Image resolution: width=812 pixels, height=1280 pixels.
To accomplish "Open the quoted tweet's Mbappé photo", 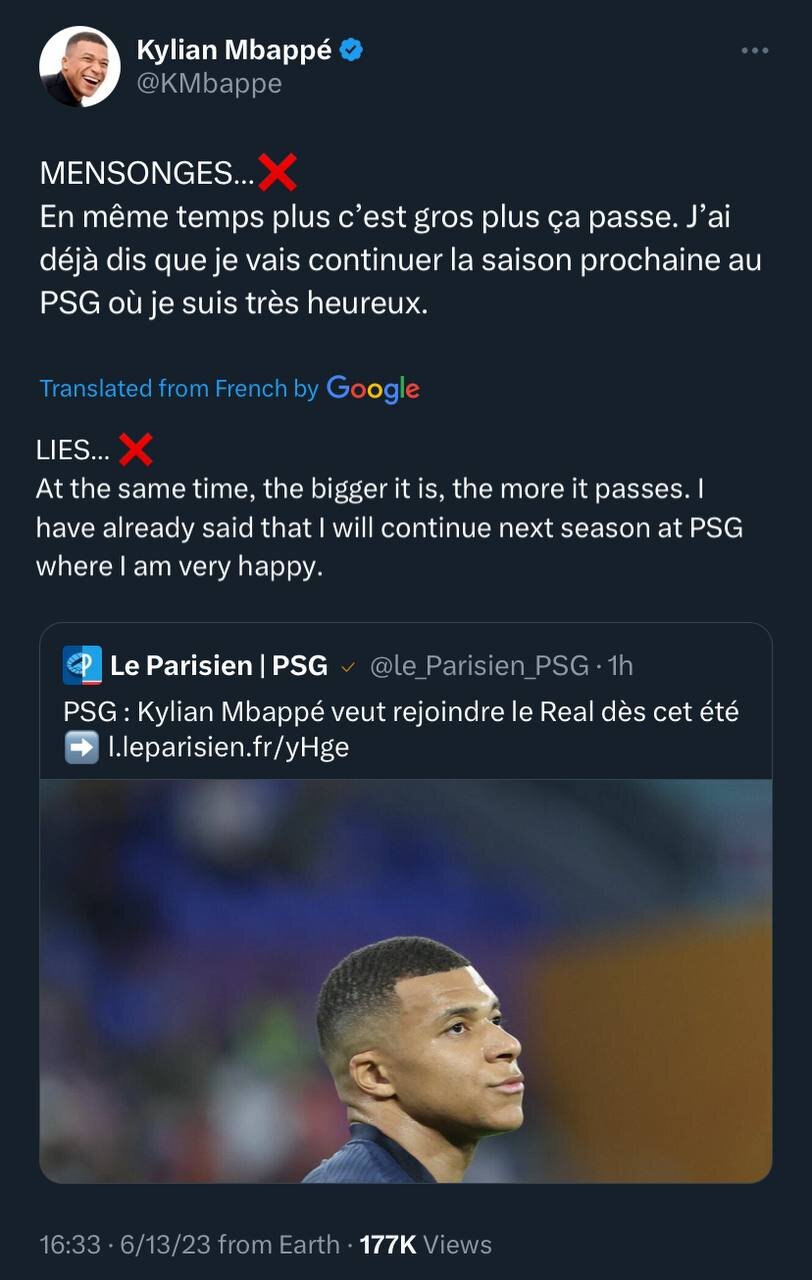I will click(406, 980).
